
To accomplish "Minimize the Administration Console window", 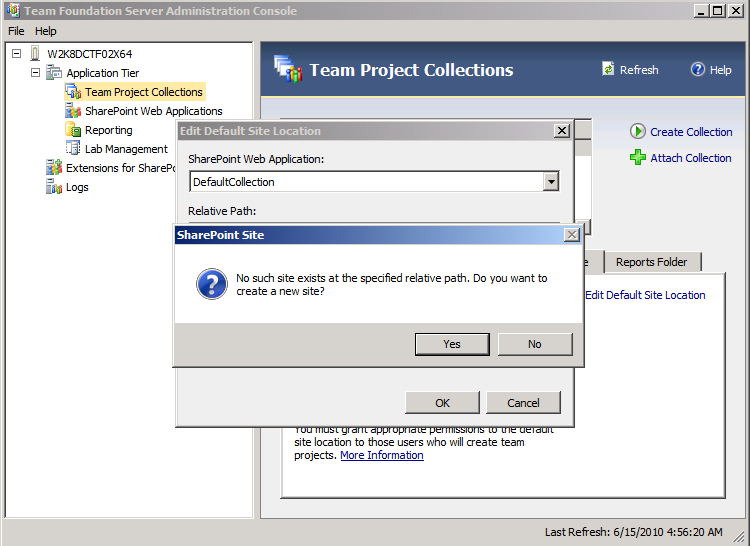I will [x=701, y=11].
